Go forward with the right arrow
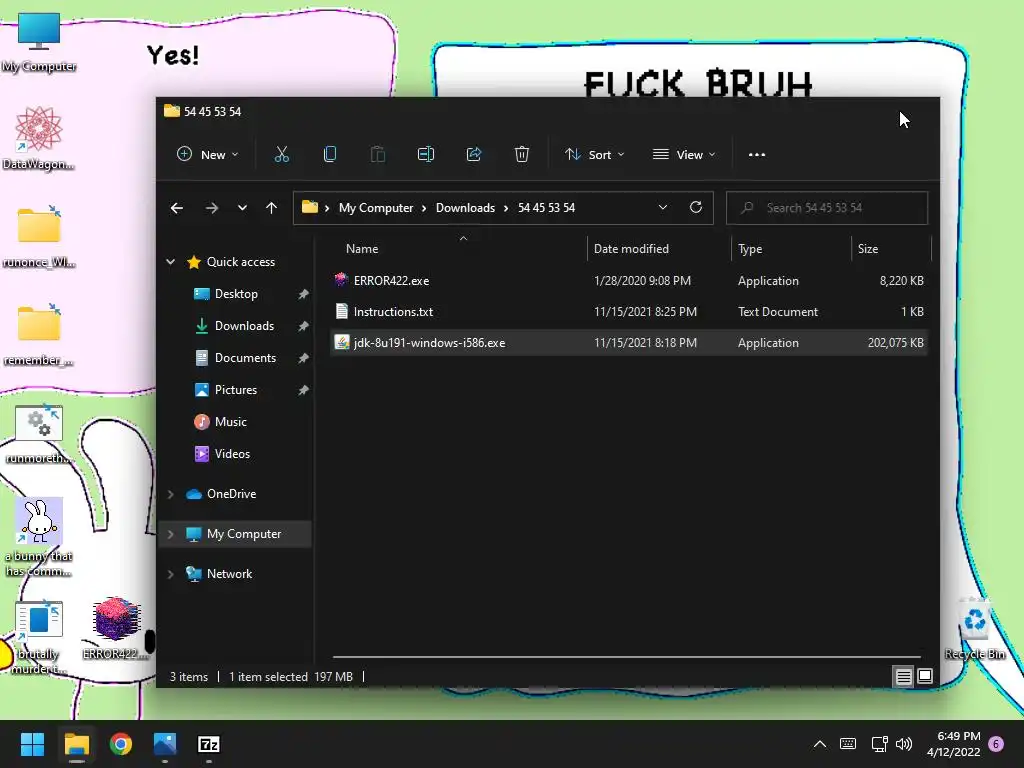 pyautogui.click(x=212, y=208)
